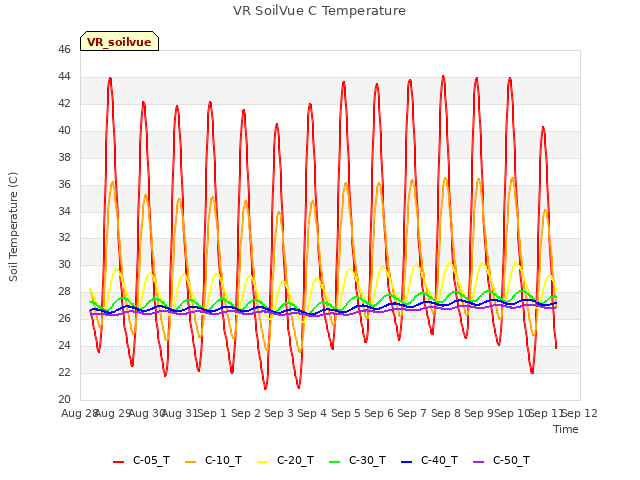Click the 40 y-axis tick label
640x480 pixels.
[x=64, y=131]
